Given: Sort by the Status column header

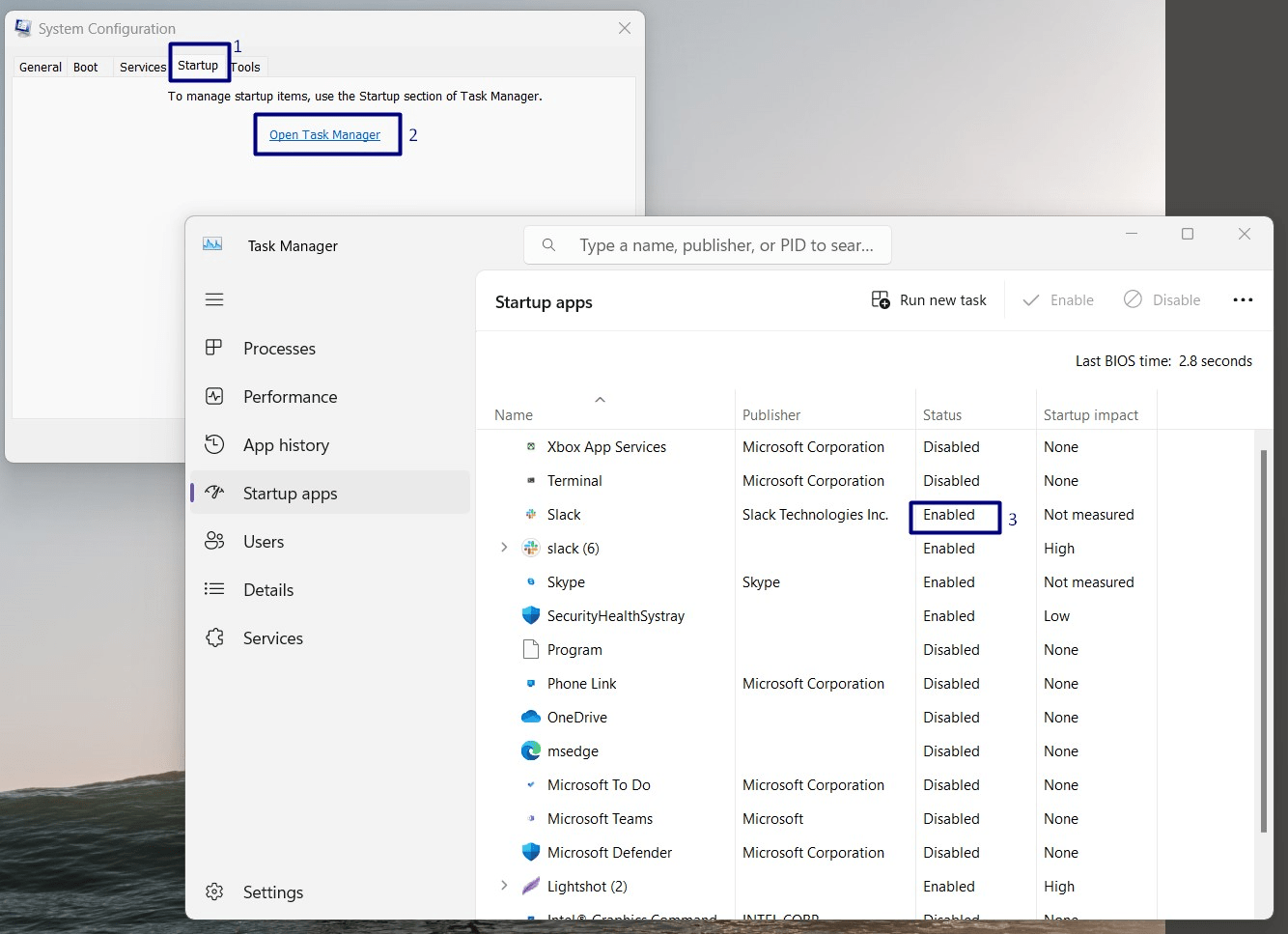Looking at the screenshot, I should click(976, 414).
